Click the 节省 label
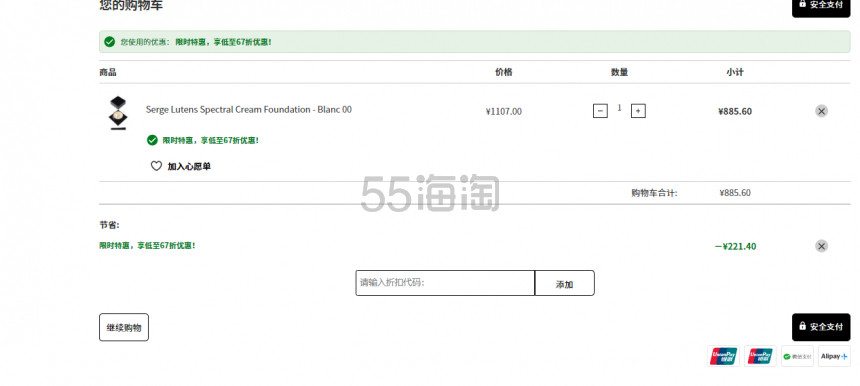Viewport: 860px width, 386px height. [109, 225]
